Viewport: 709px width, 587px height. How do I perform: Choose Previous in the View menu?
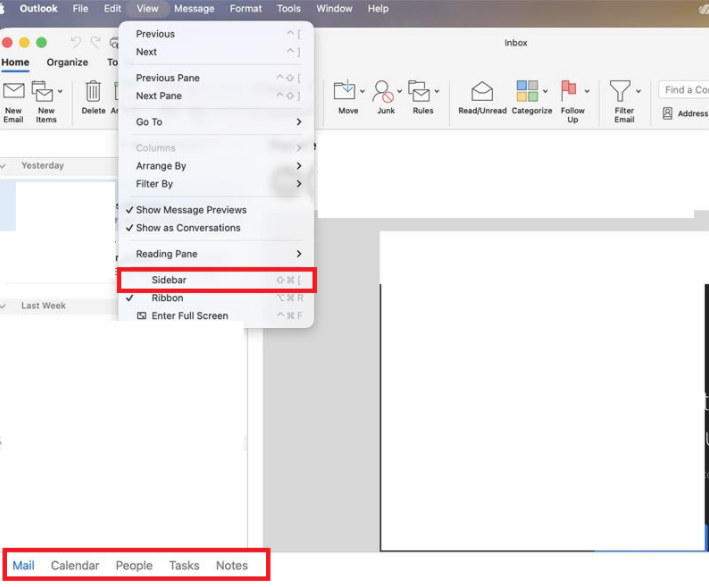[216, 34]
